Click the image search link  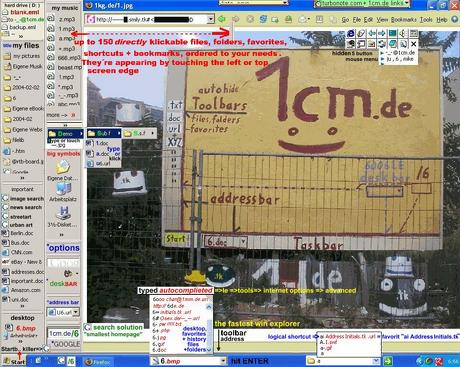coord(27,198)
